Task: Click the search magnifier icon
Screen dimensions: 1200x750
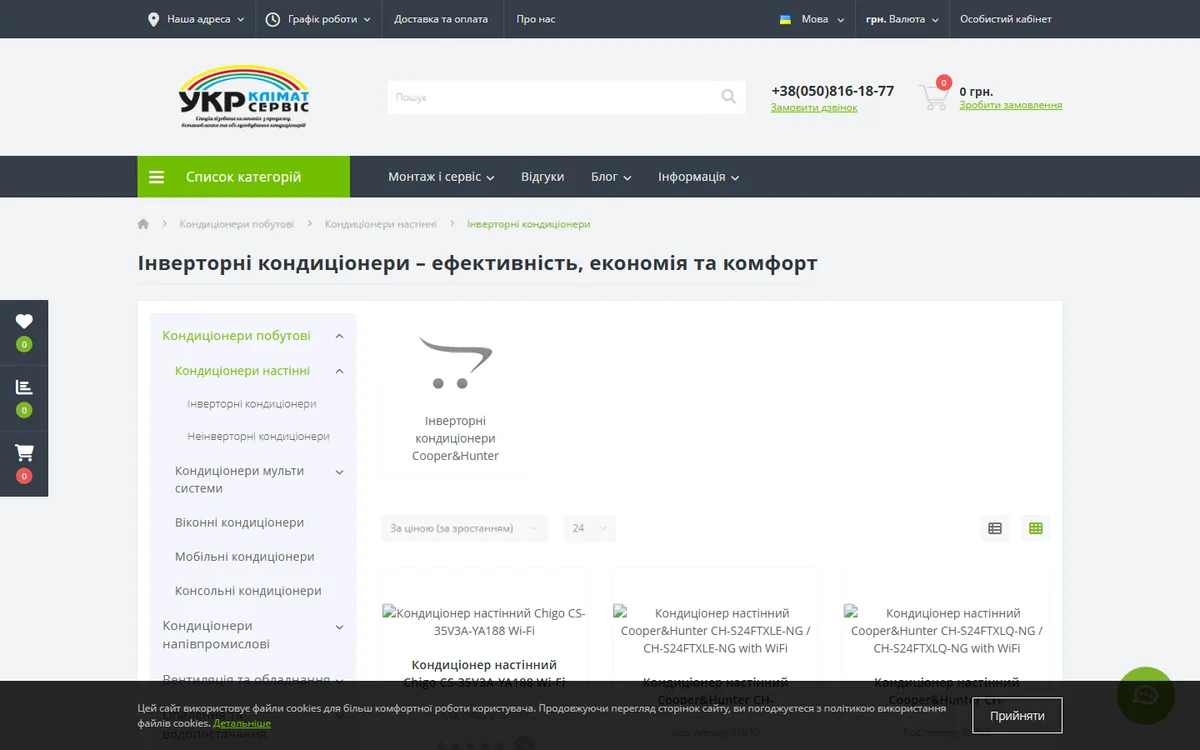Action: [x=728, y=97]
